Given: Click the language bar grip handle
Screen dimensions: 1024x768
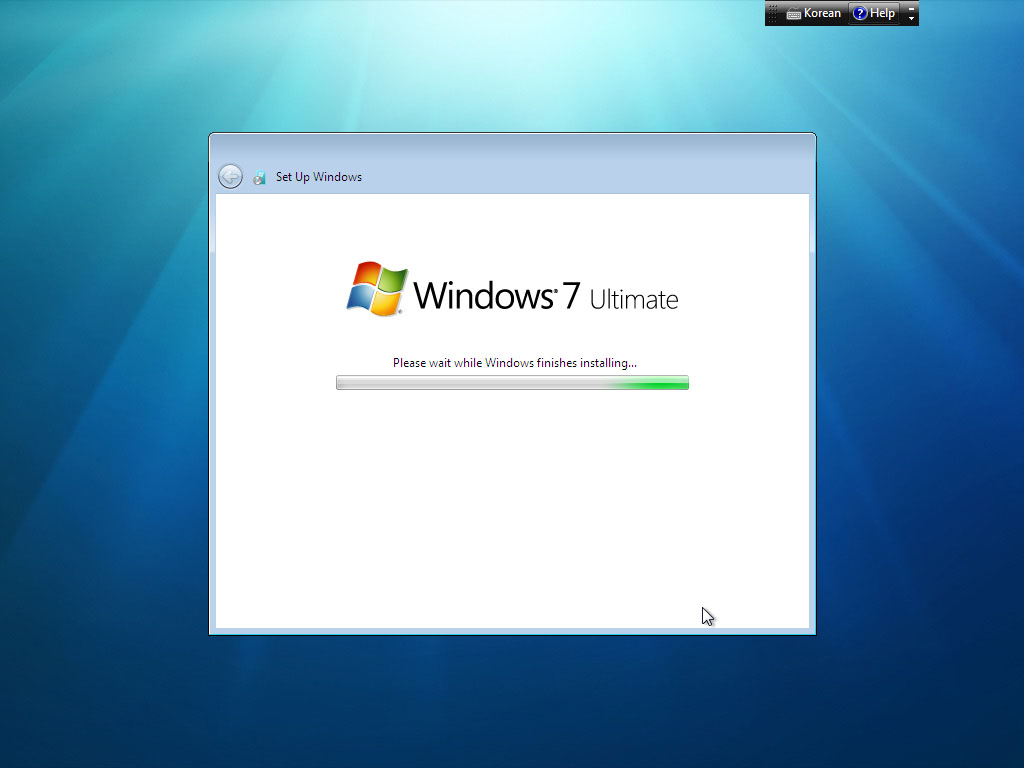Looking at the screenshot, I should point(773,13).
